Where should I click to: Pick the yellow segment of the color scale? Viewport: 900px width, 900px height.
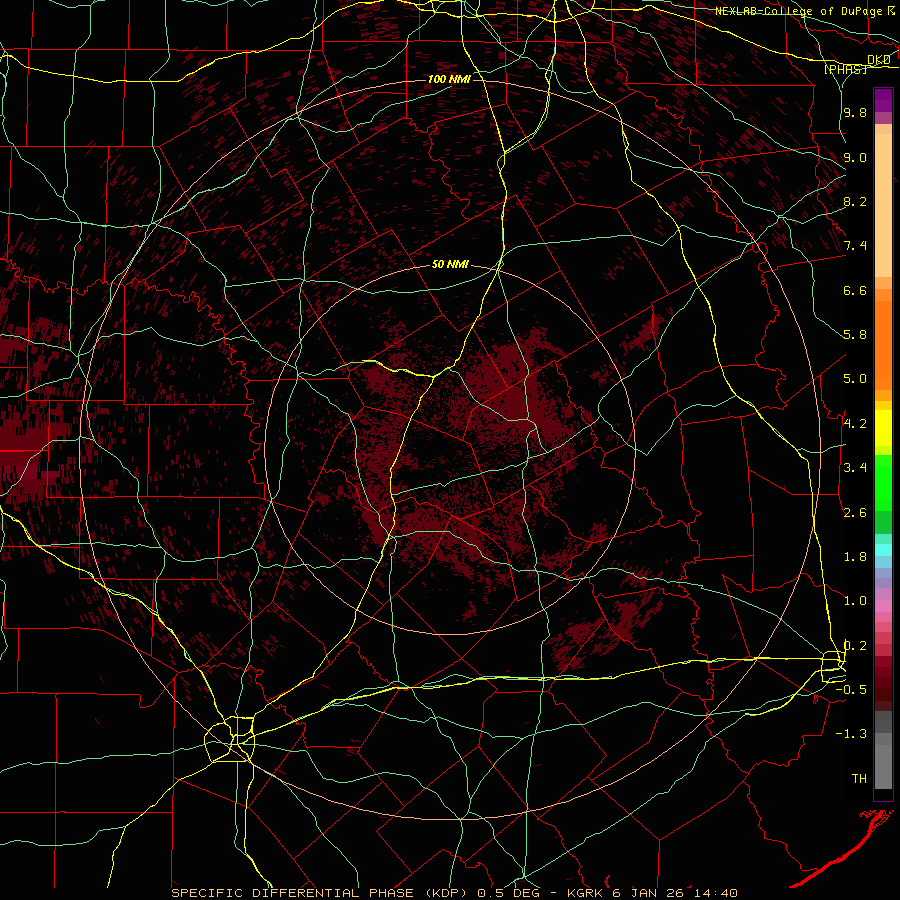[x=883, y=428]
